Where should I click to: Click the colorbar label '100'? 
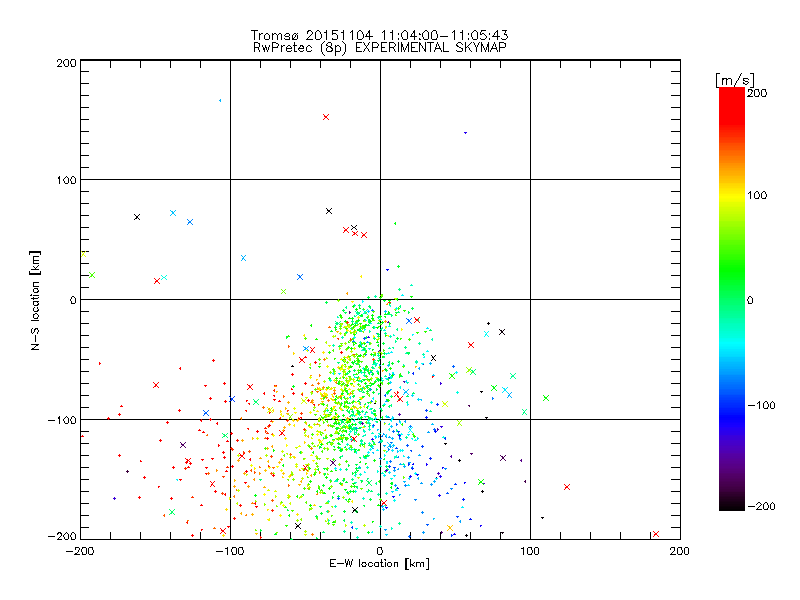click(x=757, y=195)
